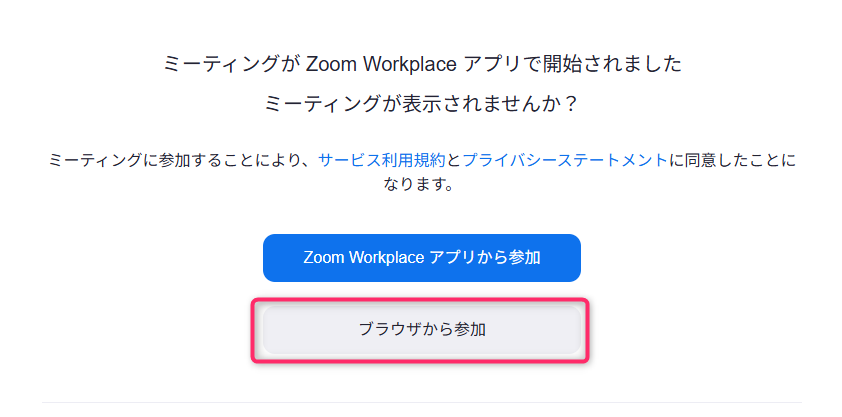Click the Zoom Workplace アプリから参加 button

[421, 258]
